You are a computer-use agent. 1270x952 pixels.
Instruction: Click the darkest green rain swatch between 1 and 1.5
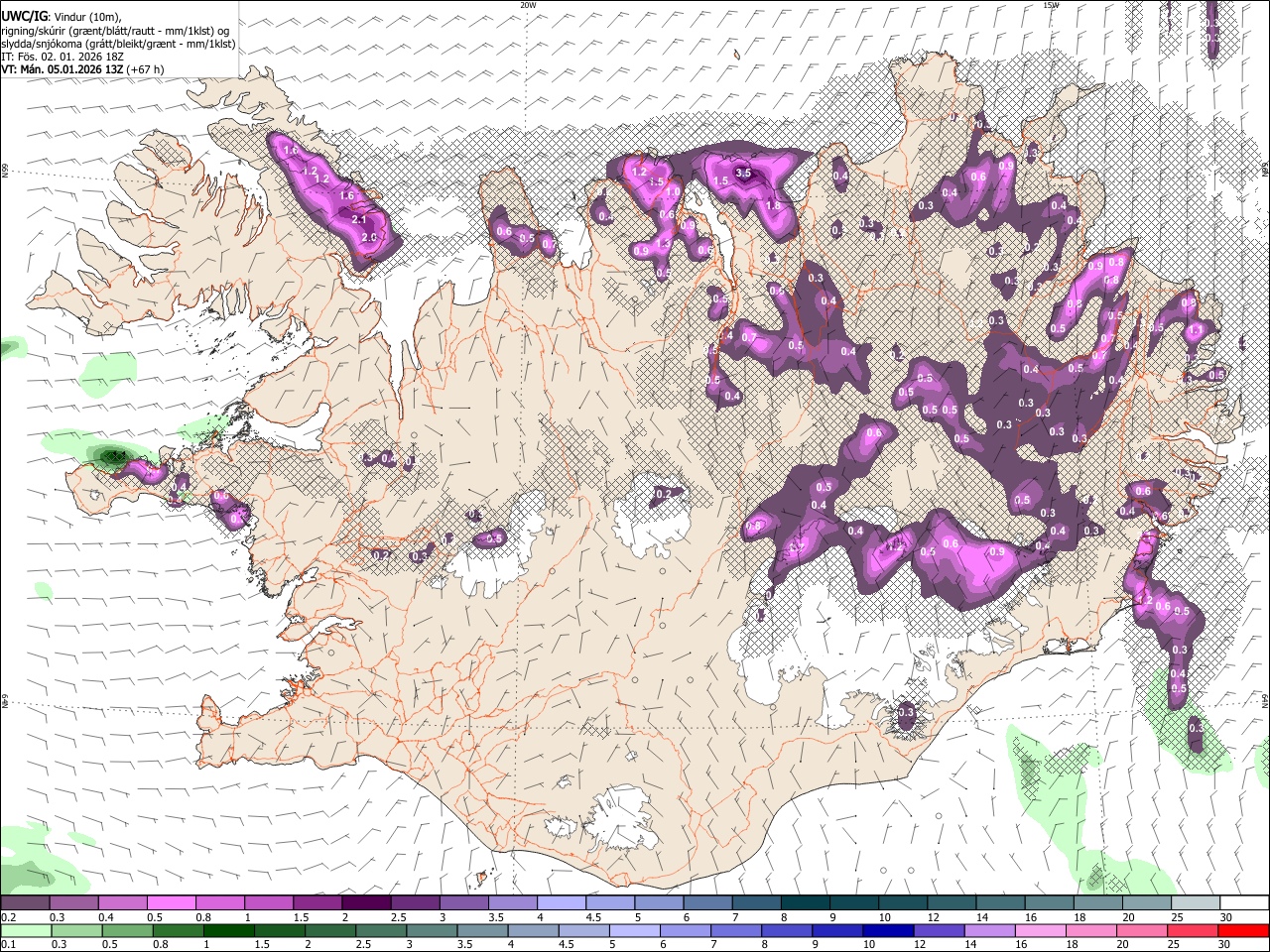coord(227,930)
